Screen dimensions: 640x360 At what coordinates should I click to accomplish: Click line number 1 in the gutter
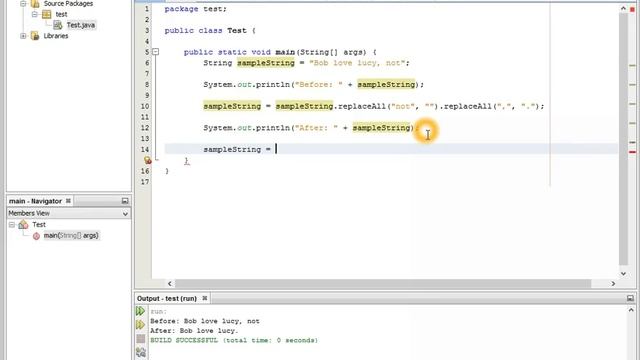click(x=147, y=9)
